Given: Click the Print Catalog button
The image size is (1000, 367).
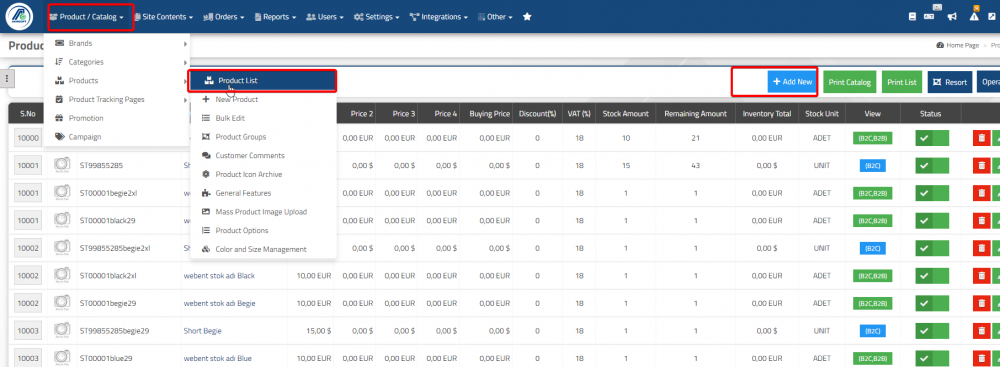Looking at the screenshot, I should point(849,82).
